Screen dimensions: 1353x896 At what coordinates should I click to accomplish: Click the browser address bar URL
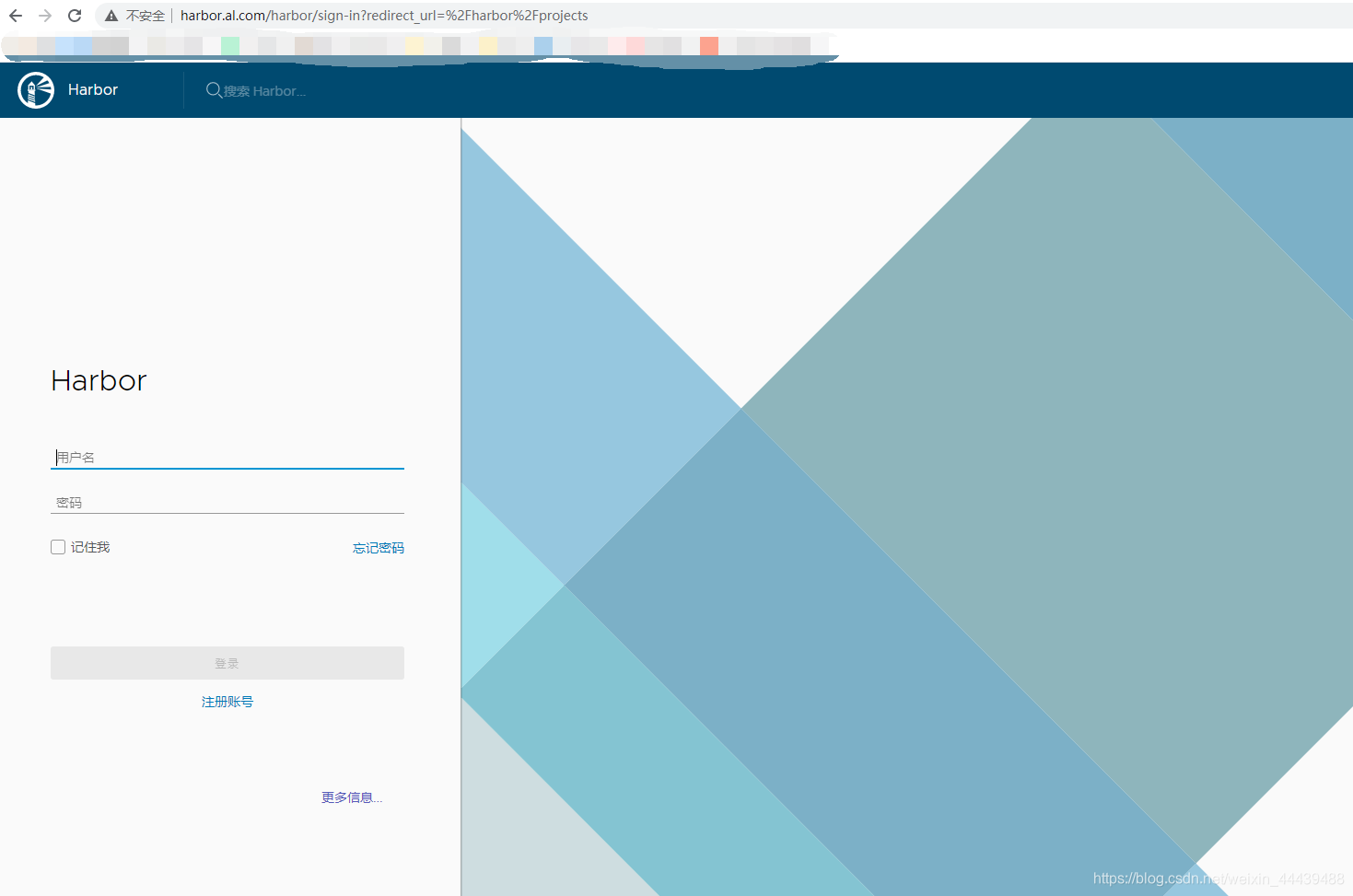tap(384, 16)
